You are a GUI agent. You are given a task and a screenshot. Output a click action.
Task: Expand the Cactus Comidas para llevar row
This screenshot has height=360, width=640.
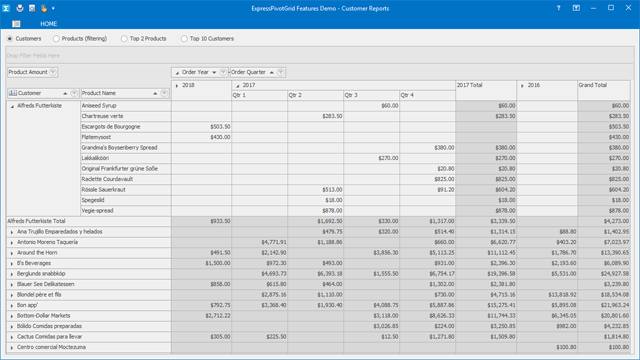pyautogui.click(x=12, y=337)
